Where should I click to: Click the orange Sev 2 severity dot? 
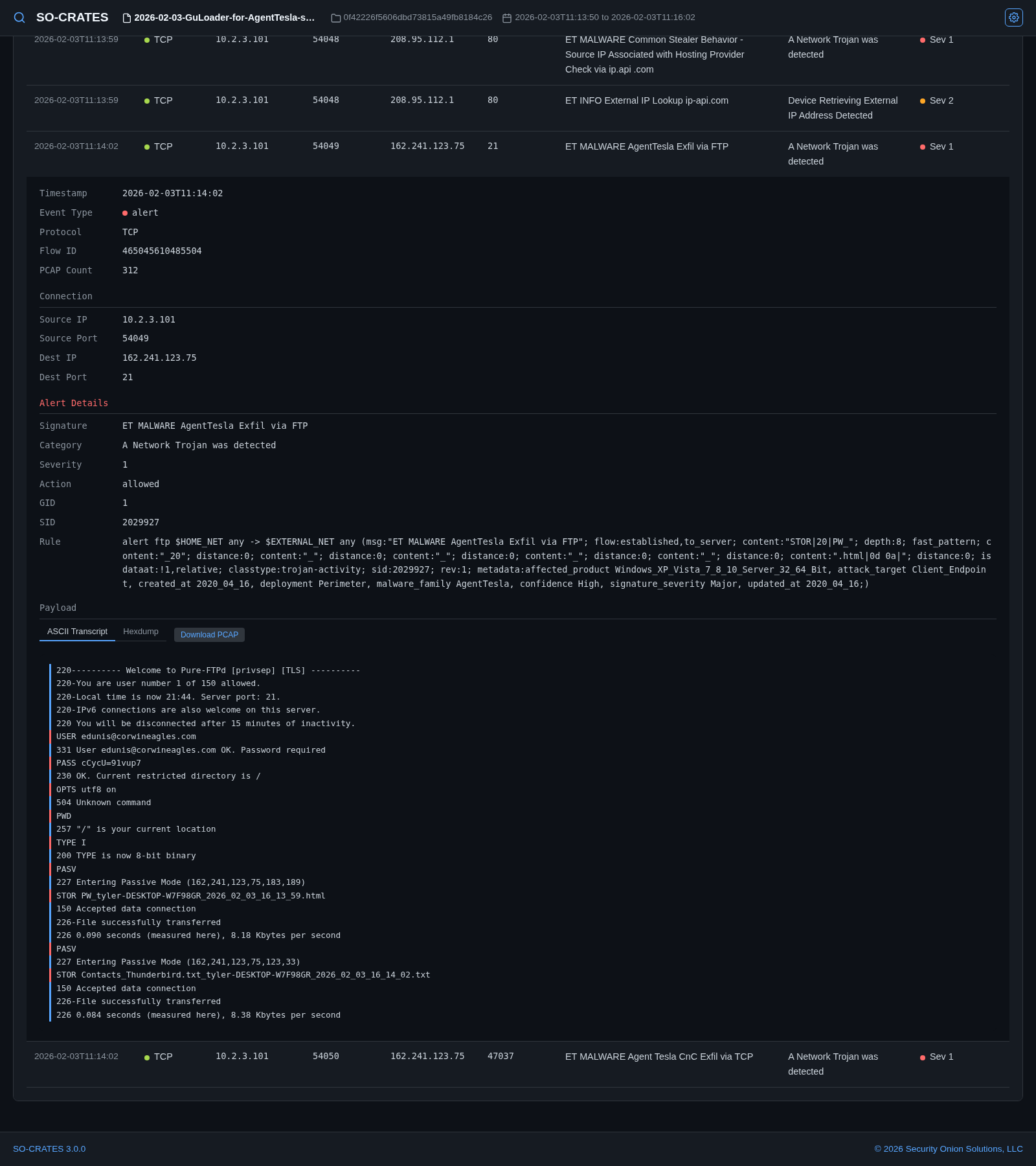point(923,101)
